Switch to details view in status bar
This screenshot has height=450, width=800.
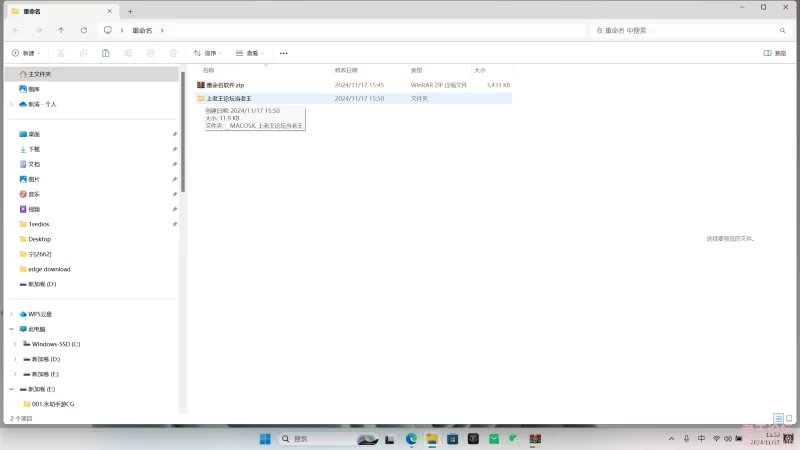click(778, 418)
